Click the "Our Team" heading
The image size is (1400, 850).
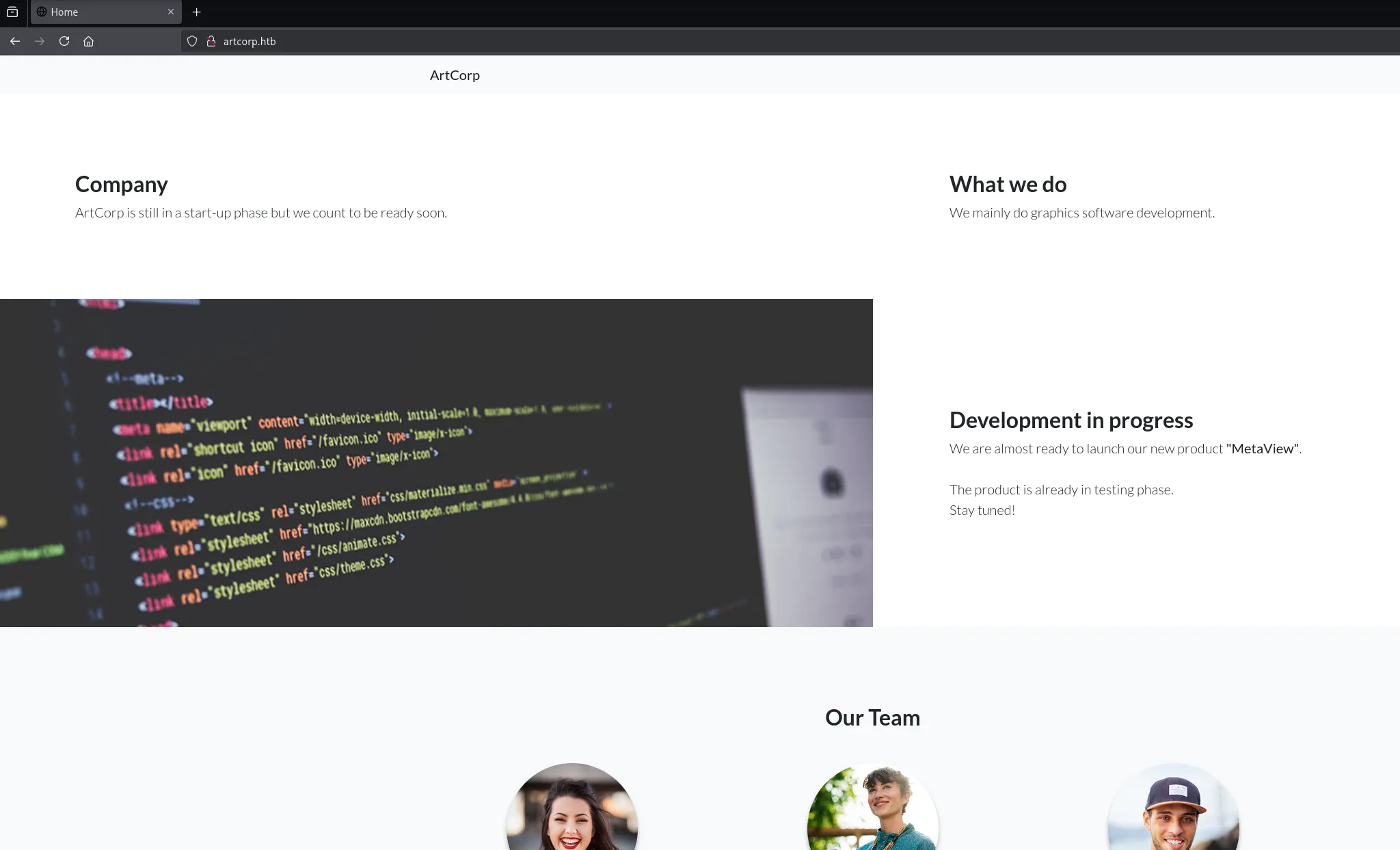(x=872, y=717)
